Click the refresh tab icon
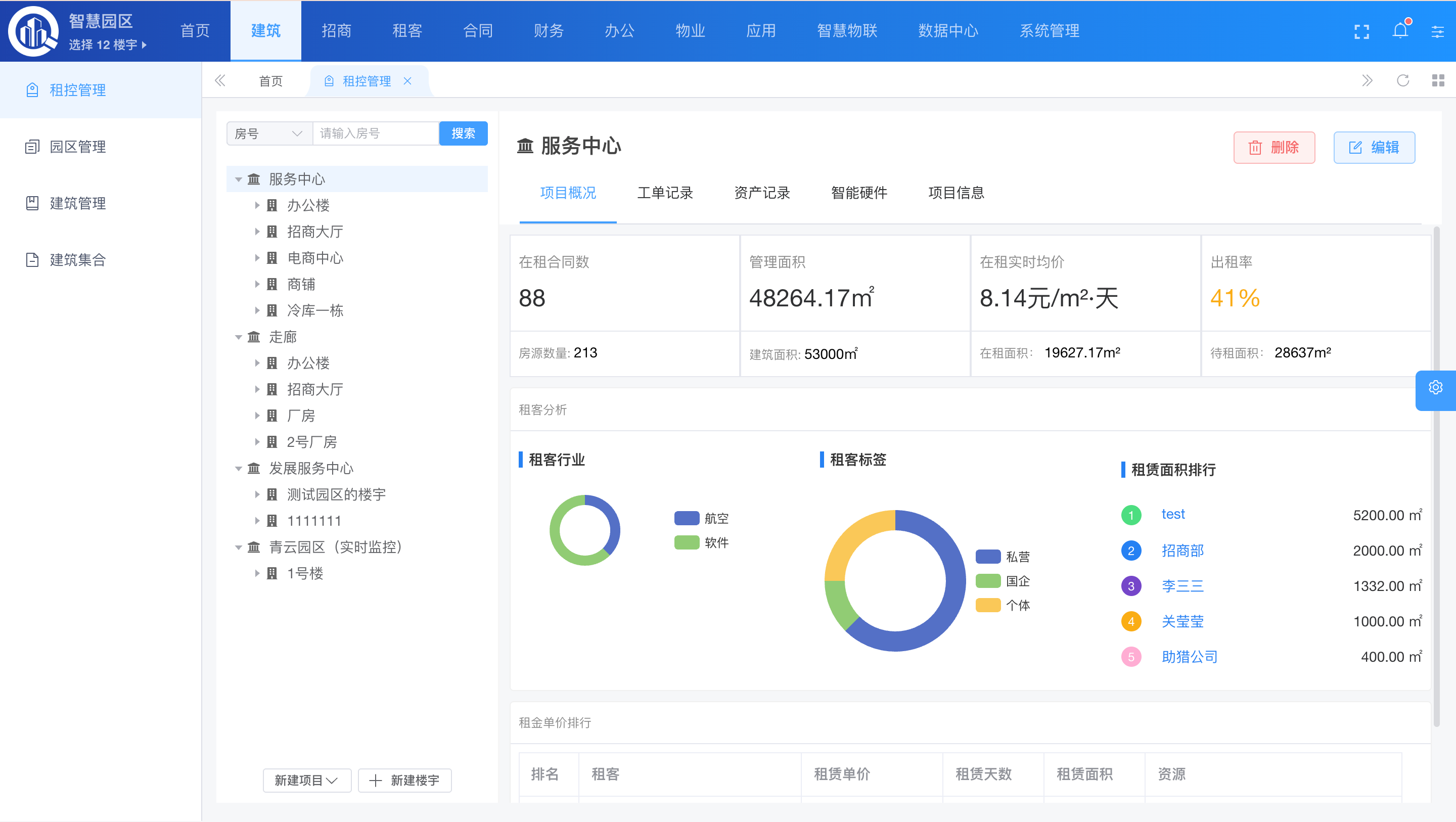 (x=1403, y=81)
